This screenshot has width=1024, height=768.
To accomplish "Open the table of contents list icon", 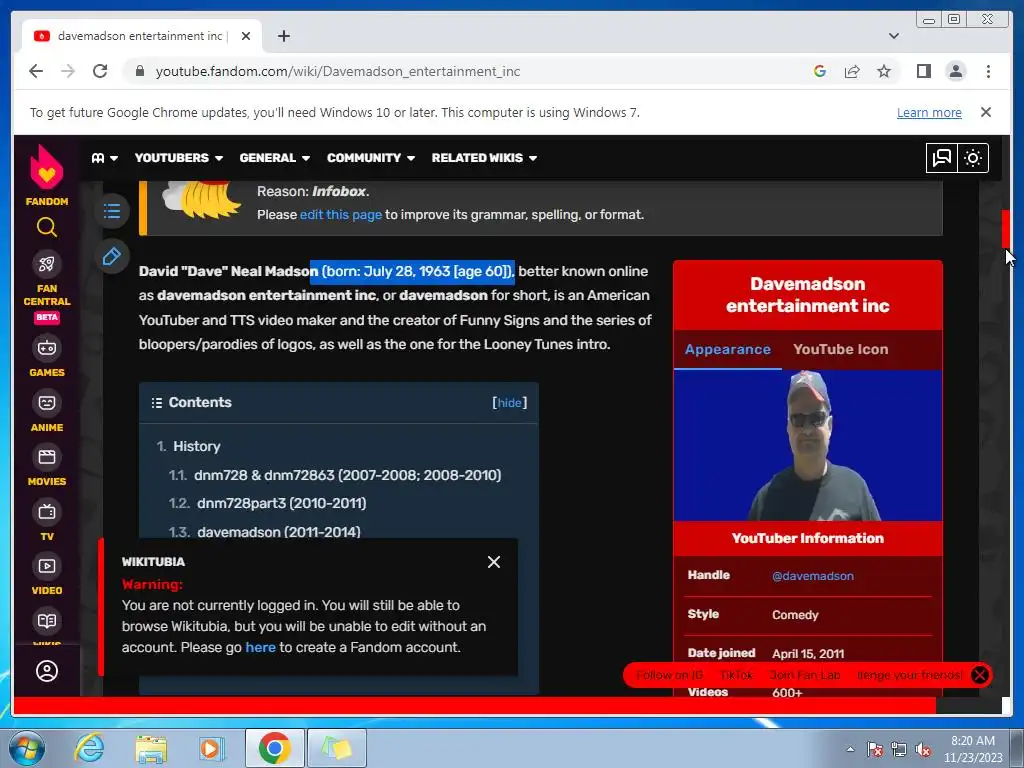I will (112, 211).
